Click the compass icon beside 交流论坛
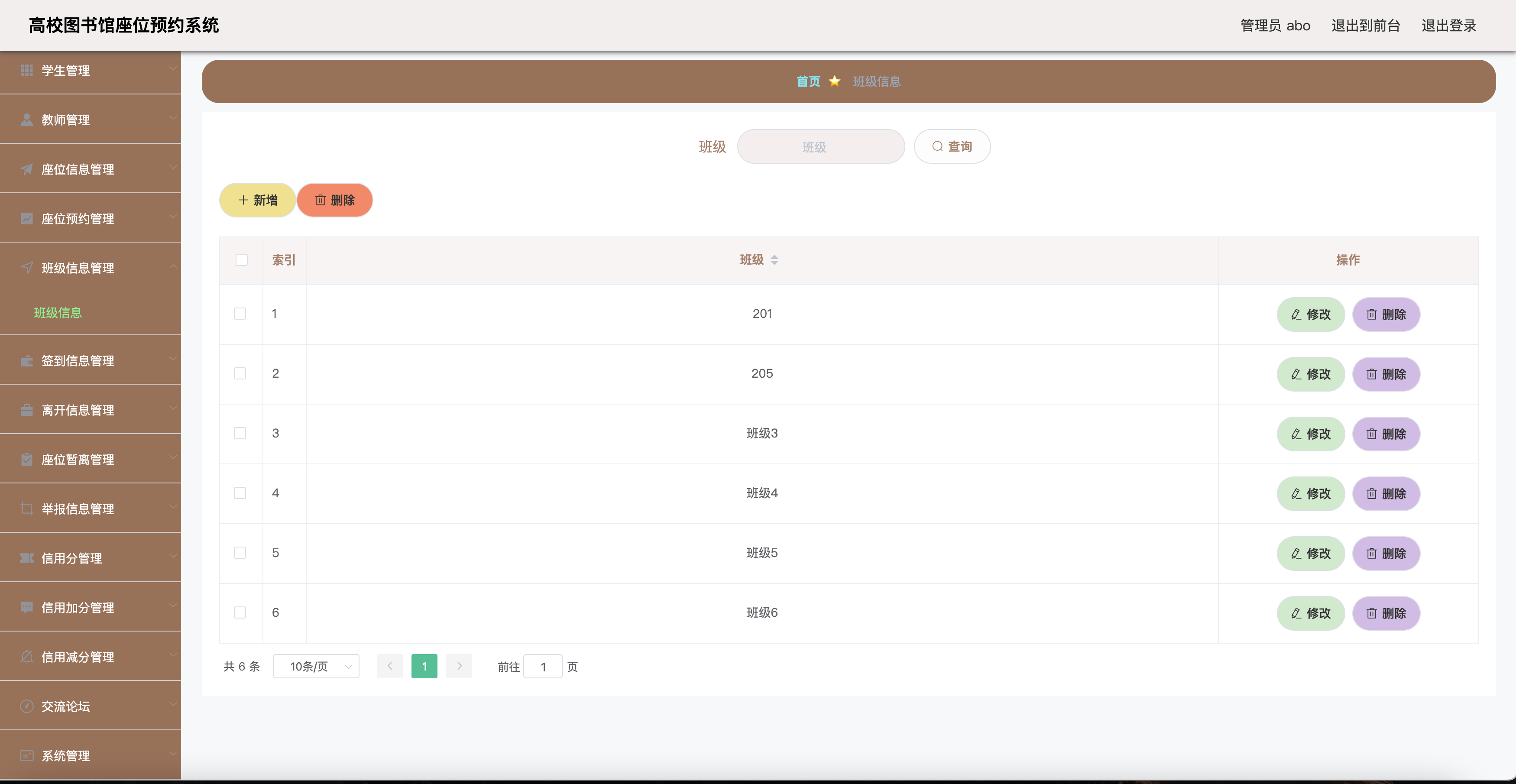Viewport: 1516px width, 784px height. 26,707
